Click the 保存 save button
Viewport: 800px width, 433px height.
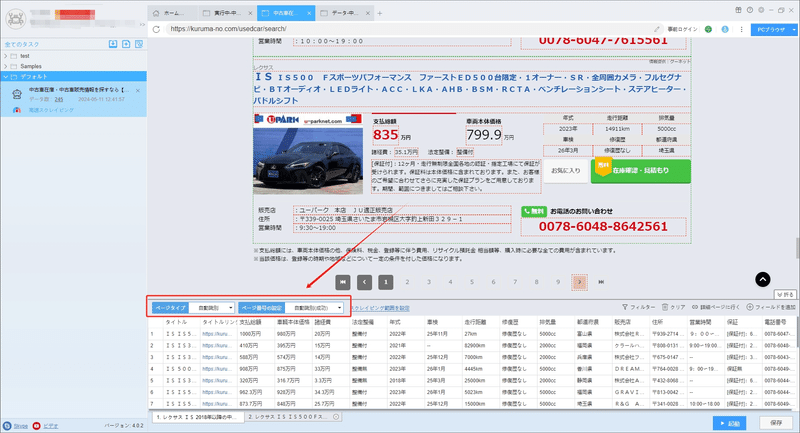pos(776,423)
